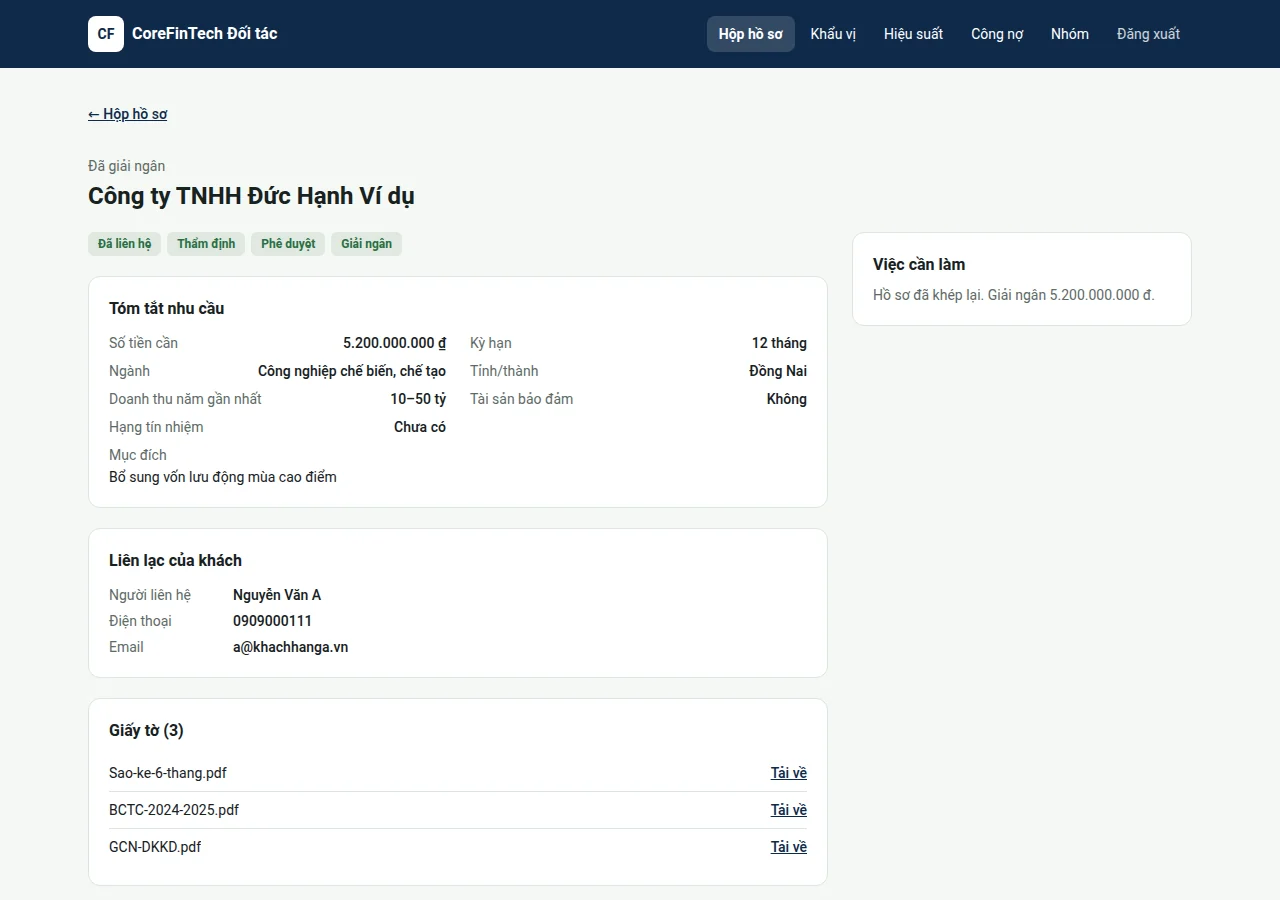1280x900 pixels.
Task: Select the Thẩm định status badge
Action: [206, 244]
